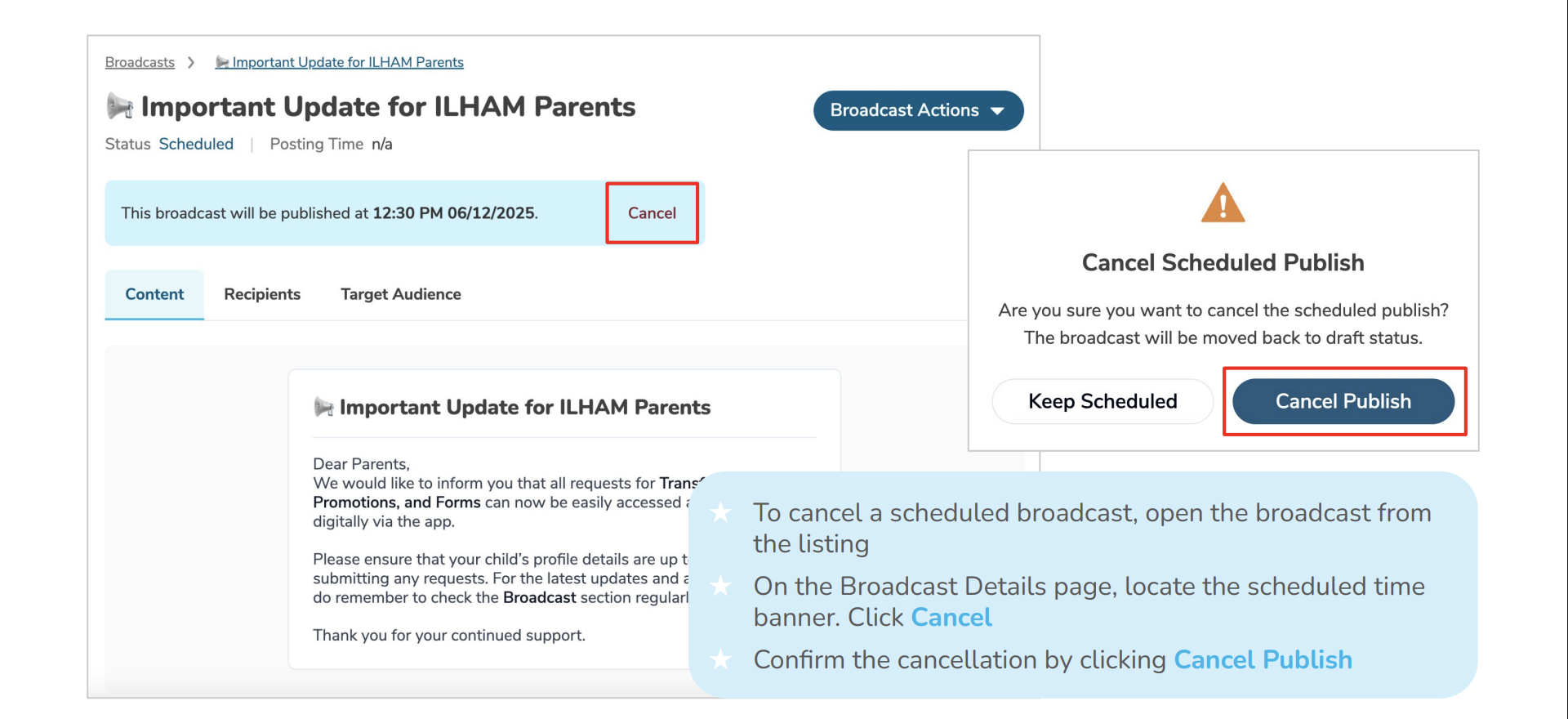This screenshot has height=719, width=1568.
Task: Cancel the scheduled publish from the banner
Action: (652, 213)
